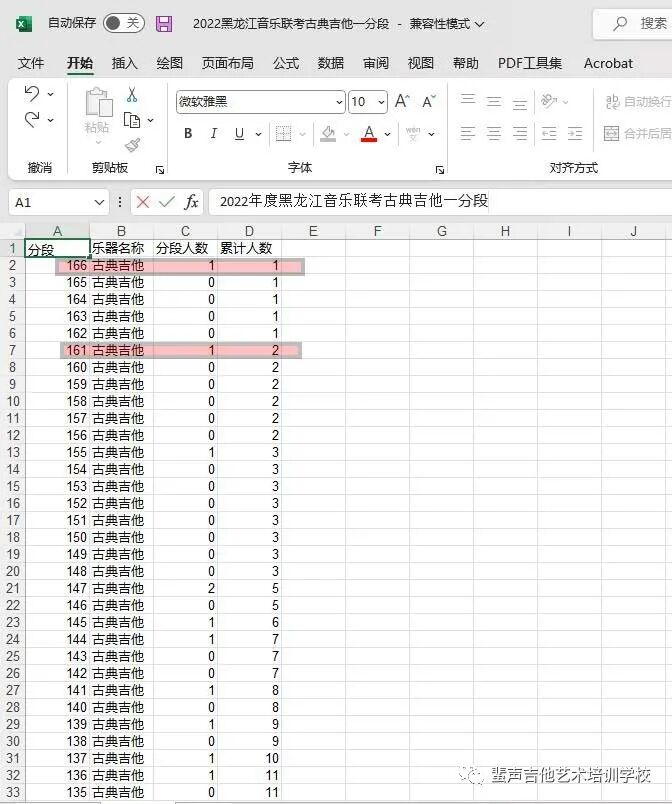Click the Center text icon
This screenshot has height=804, width=672.
coord(494,133)
